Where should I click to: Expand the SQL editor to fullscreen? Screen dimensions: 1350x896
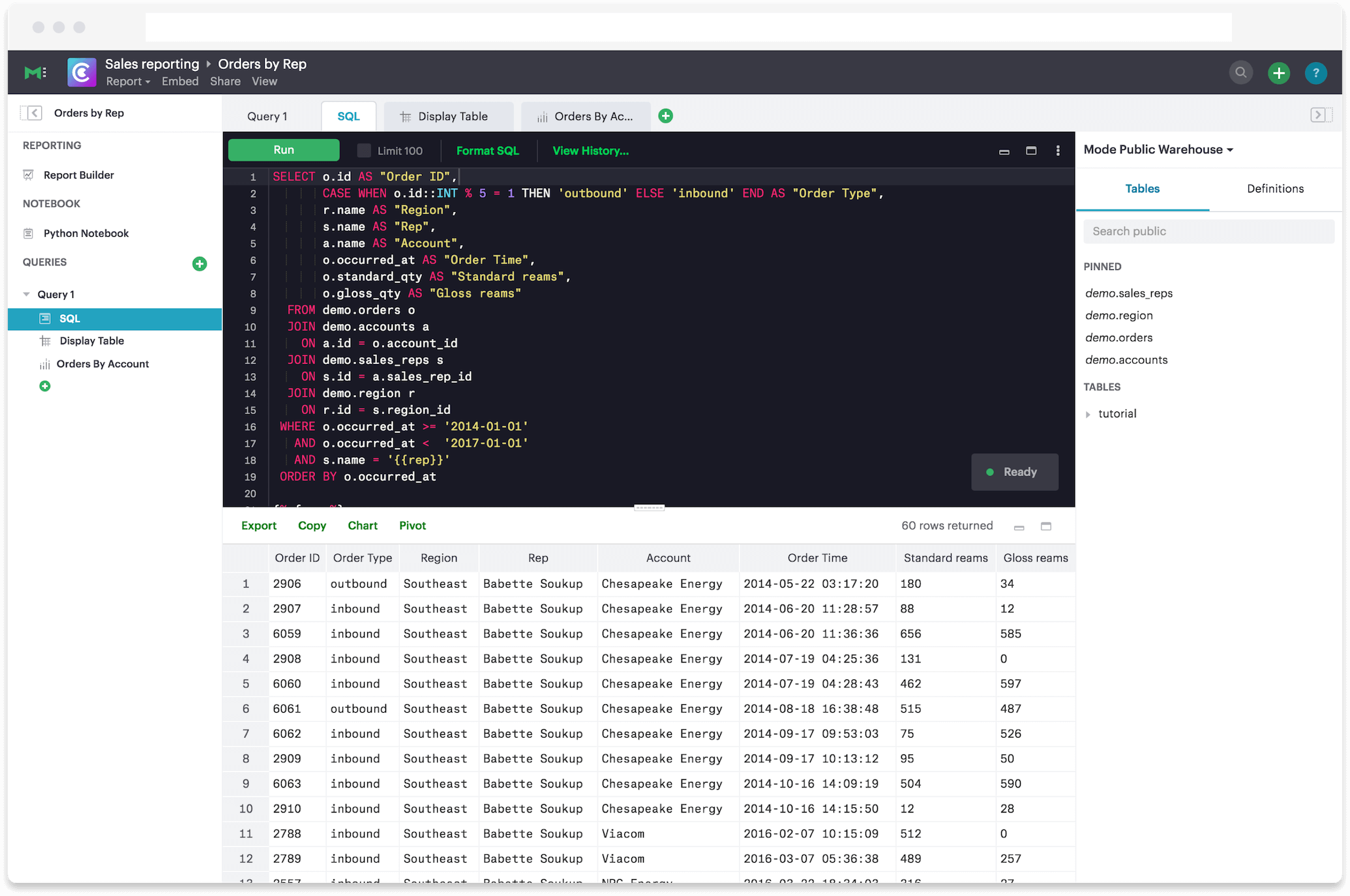pyautogui.click(x=1031, y=150)
